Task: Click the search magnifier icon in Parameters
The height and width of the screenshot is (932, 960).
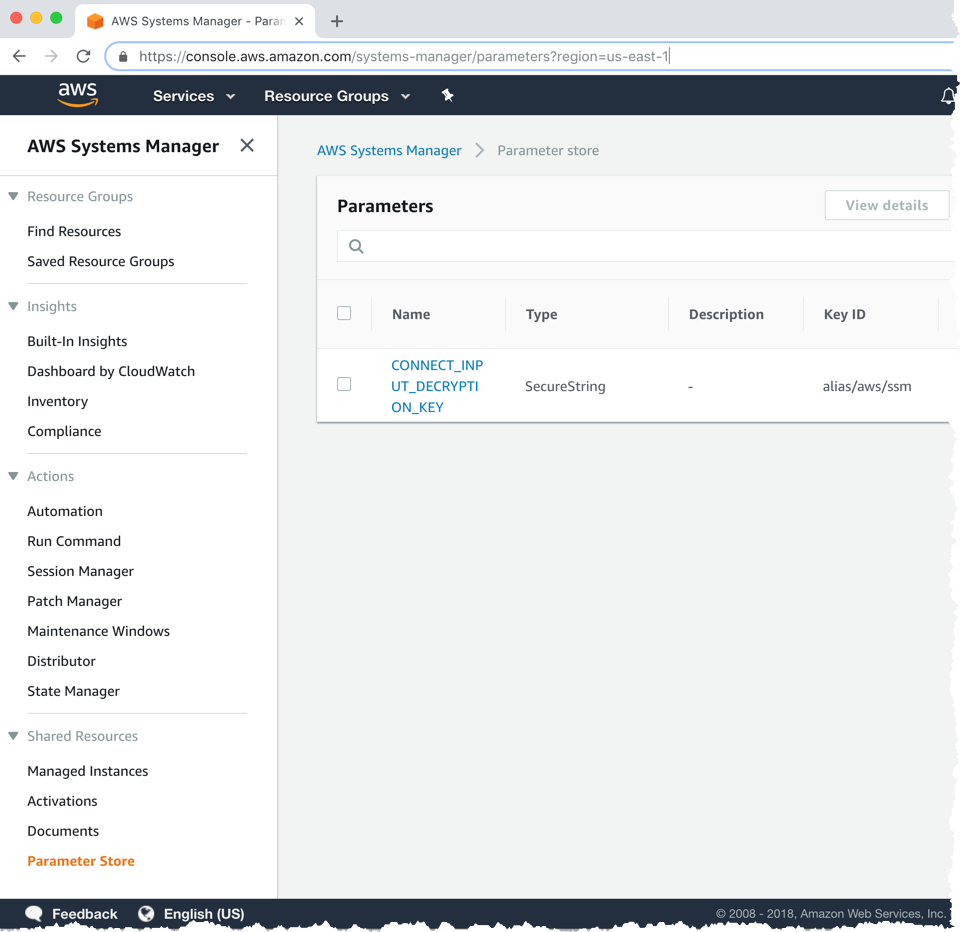Action: 356,246
